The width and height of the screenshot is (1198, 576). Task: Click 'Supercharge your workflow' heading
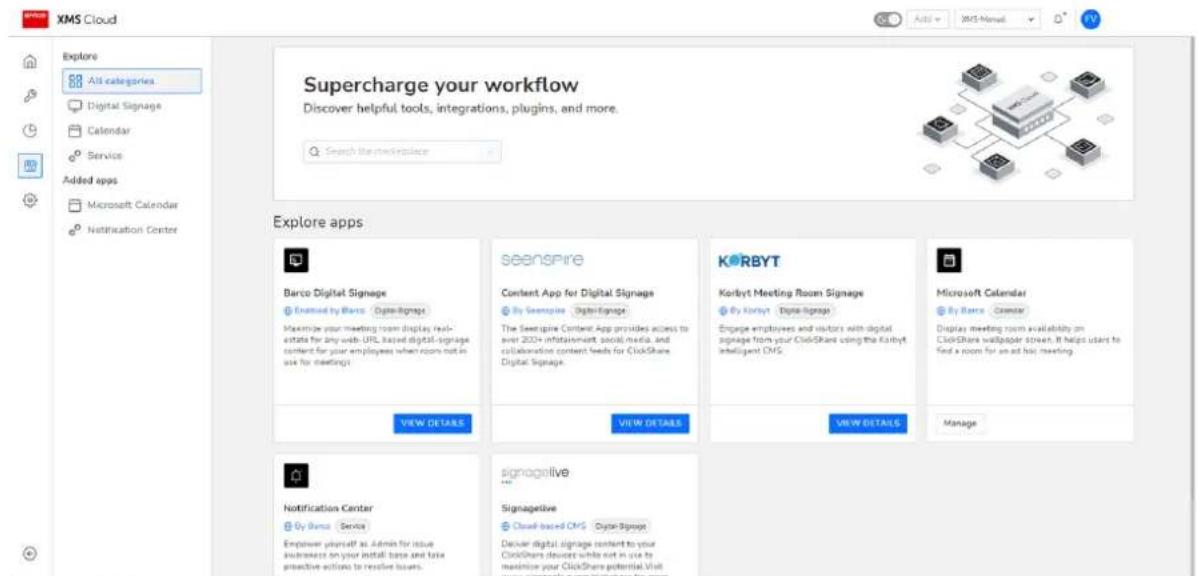441,85
